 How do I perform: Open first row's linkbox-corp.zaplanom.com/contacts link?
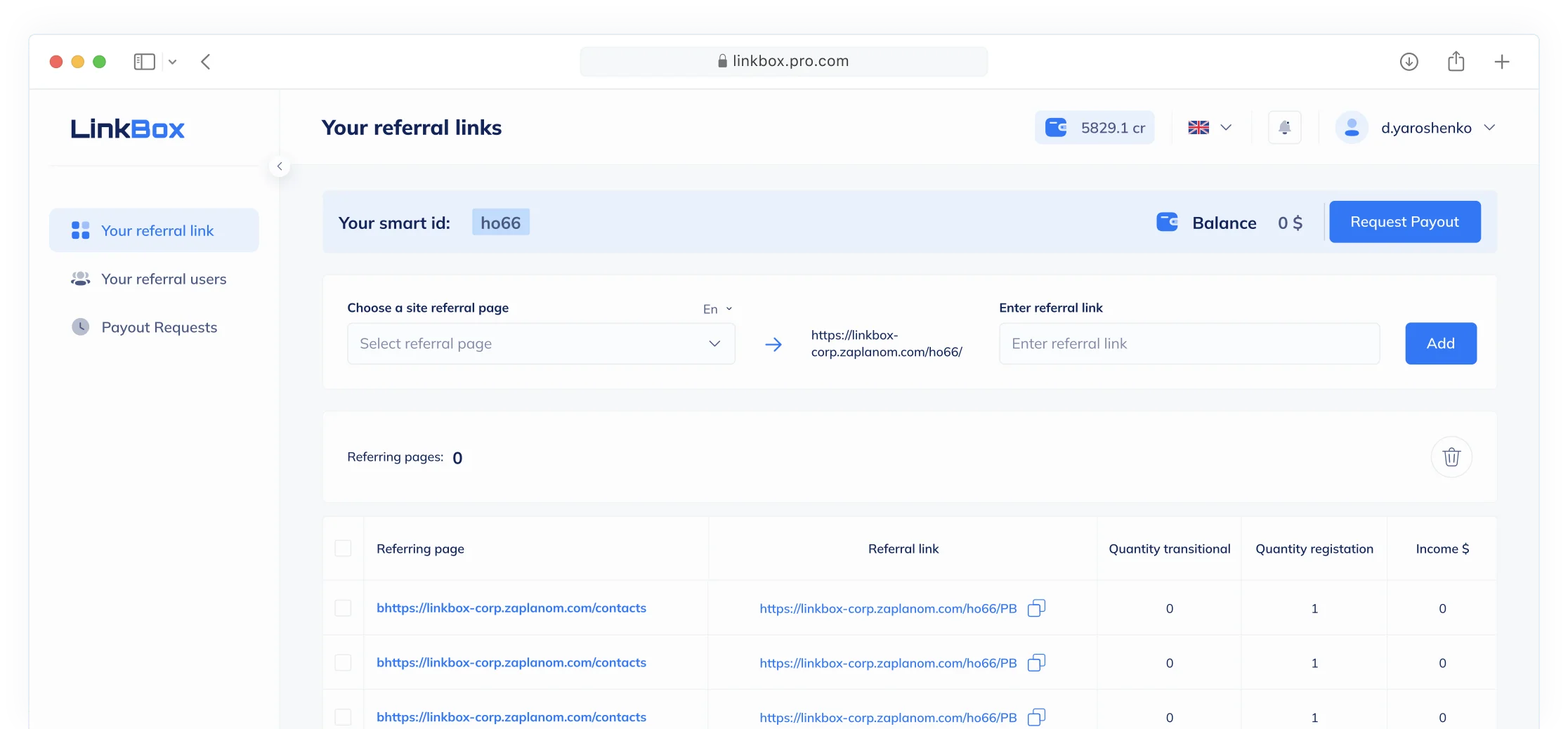click(511, 608)
